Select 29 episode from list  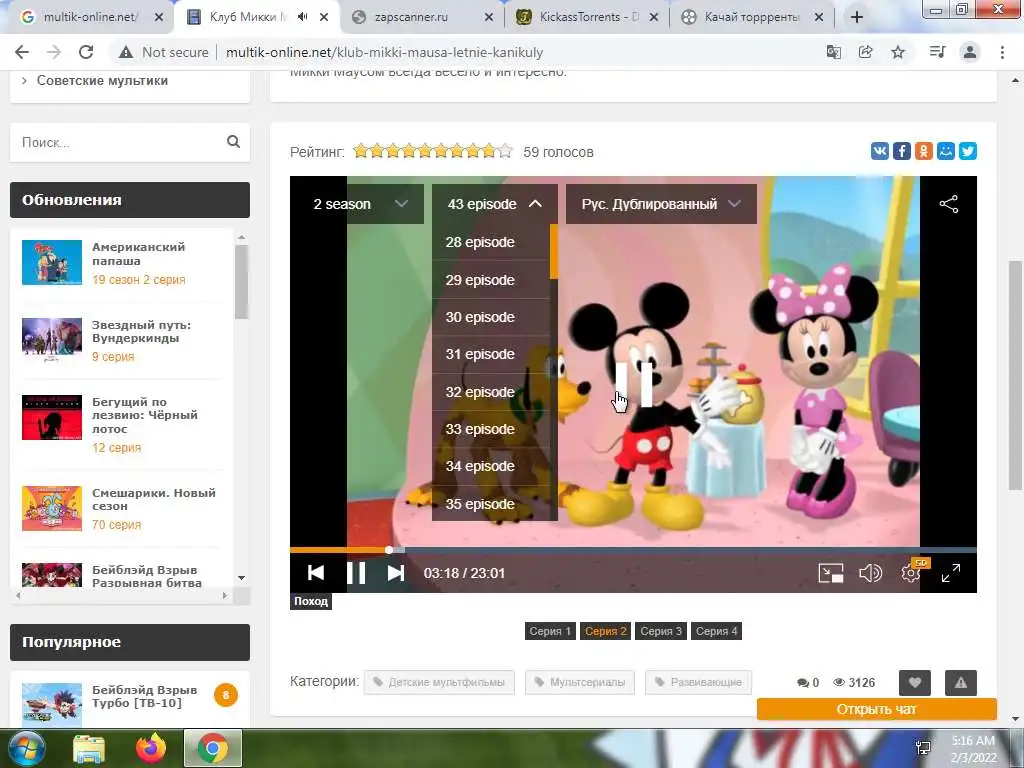(490, 280)
